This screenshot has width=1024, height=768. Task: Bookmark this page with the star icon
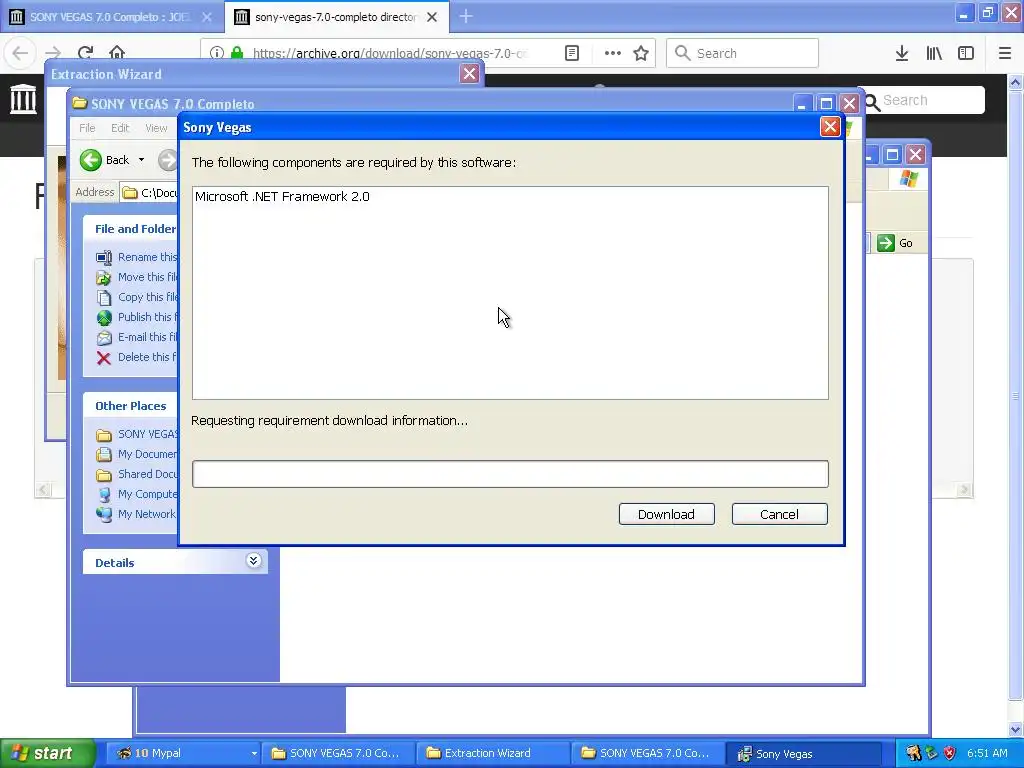[641, 53]
